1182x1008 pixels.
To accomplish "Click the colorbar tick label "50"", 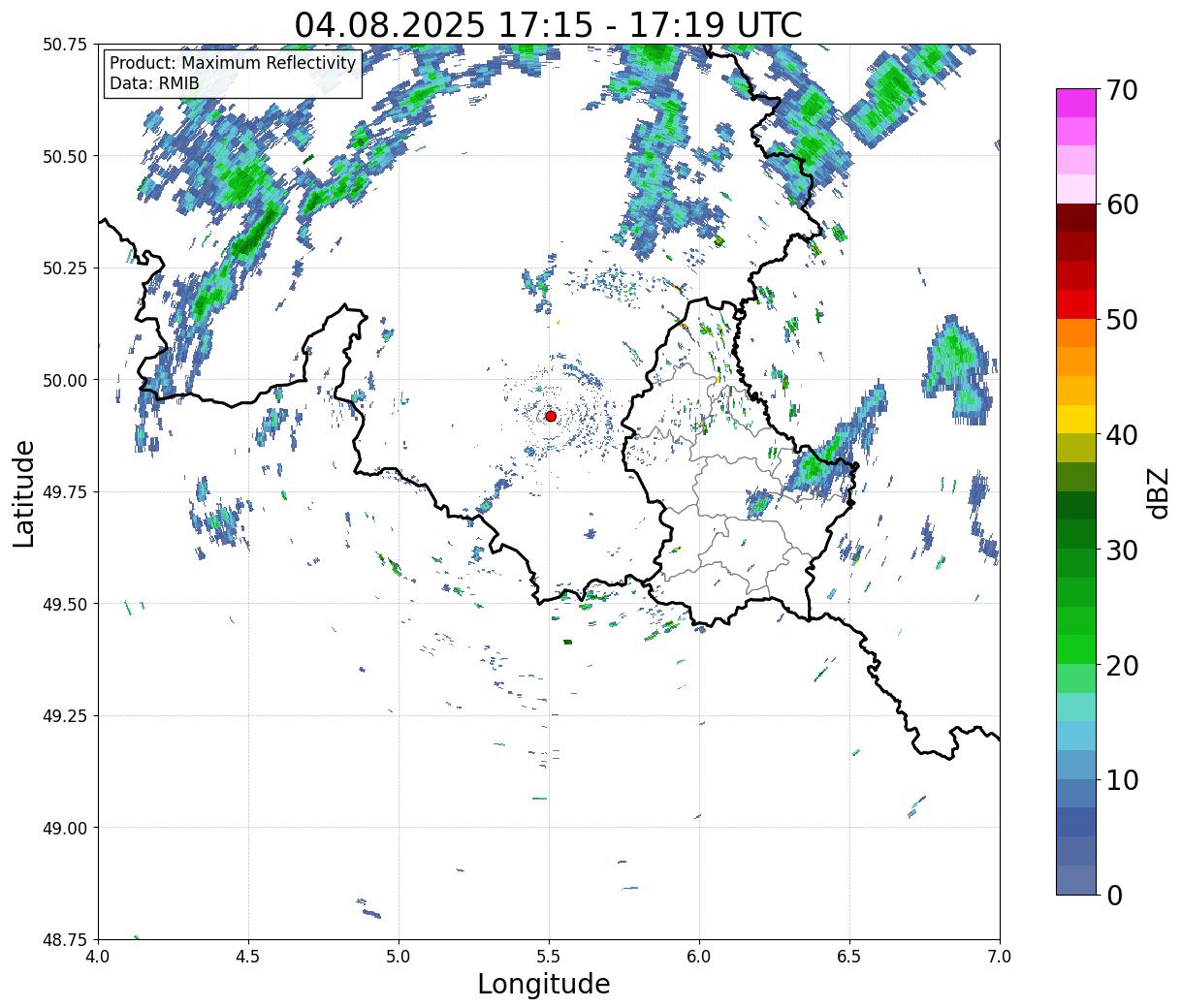I will (1122, 320).
